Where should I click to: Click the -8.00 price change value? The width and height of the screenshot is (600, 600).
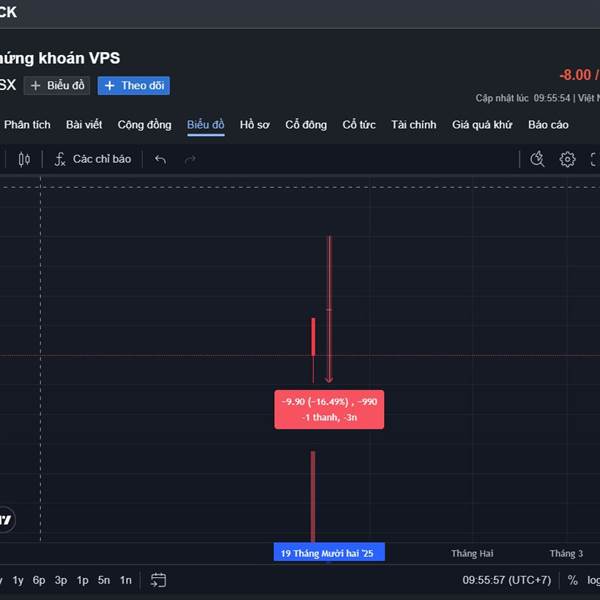[x=575, y=75]
